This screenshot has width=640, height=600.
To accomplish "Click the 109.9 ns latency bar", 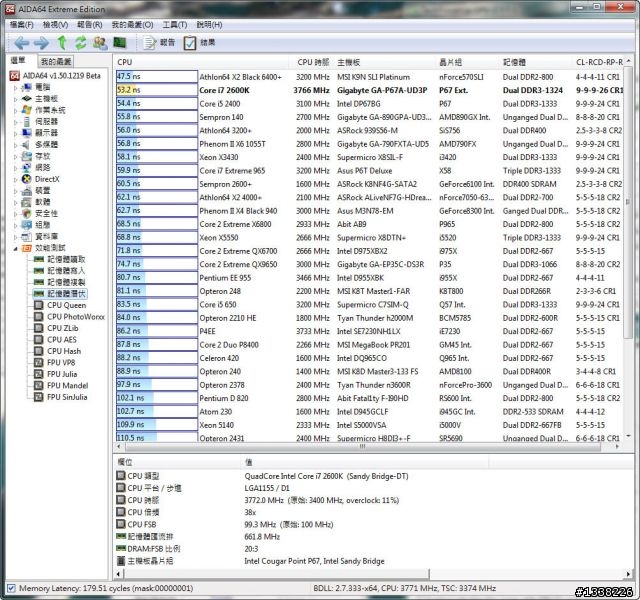I will 157,424.
